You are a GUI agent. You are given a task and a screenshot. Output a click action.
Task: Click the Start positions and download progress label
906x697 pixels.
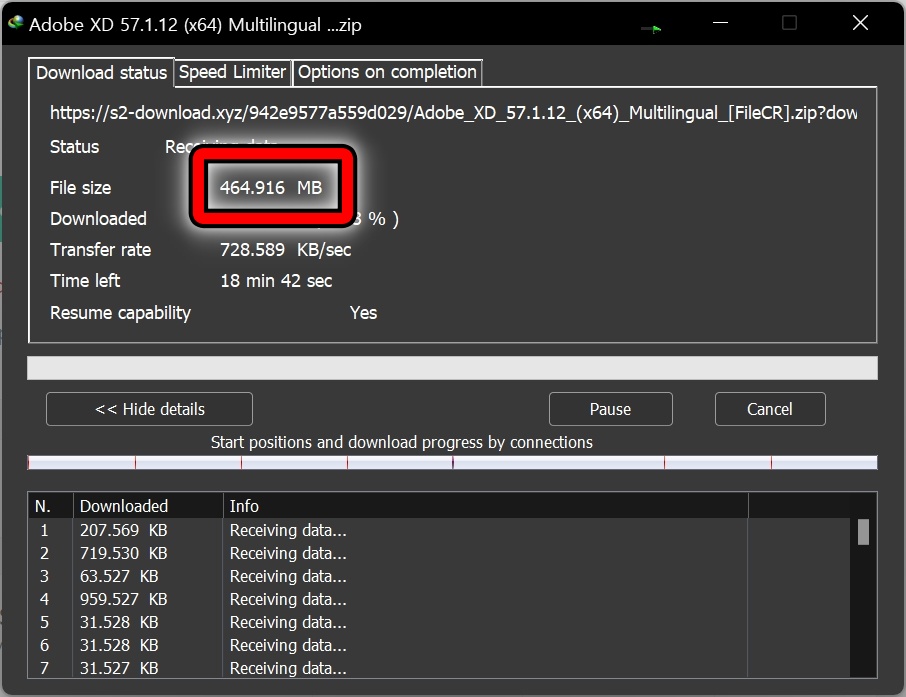tap(402, 442)
